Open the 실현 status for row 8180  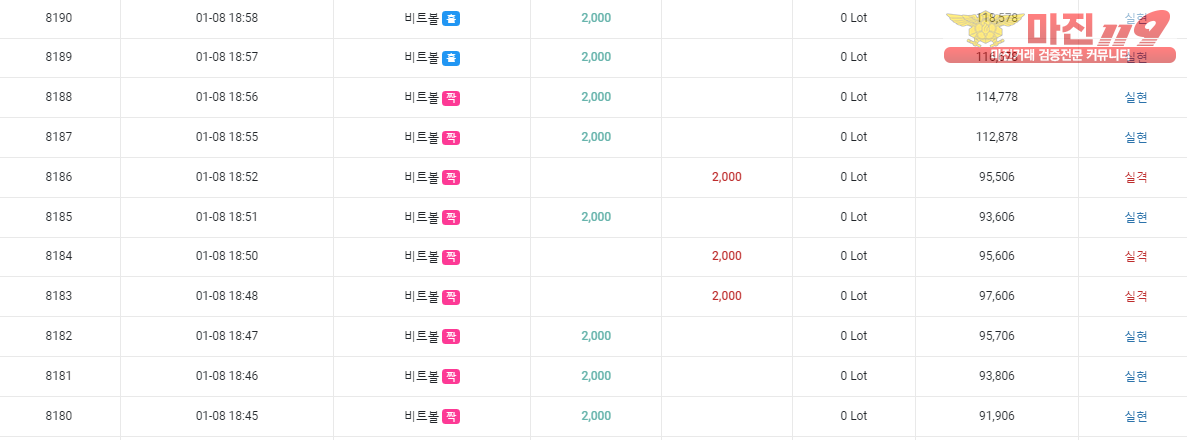coord(1136,416)
